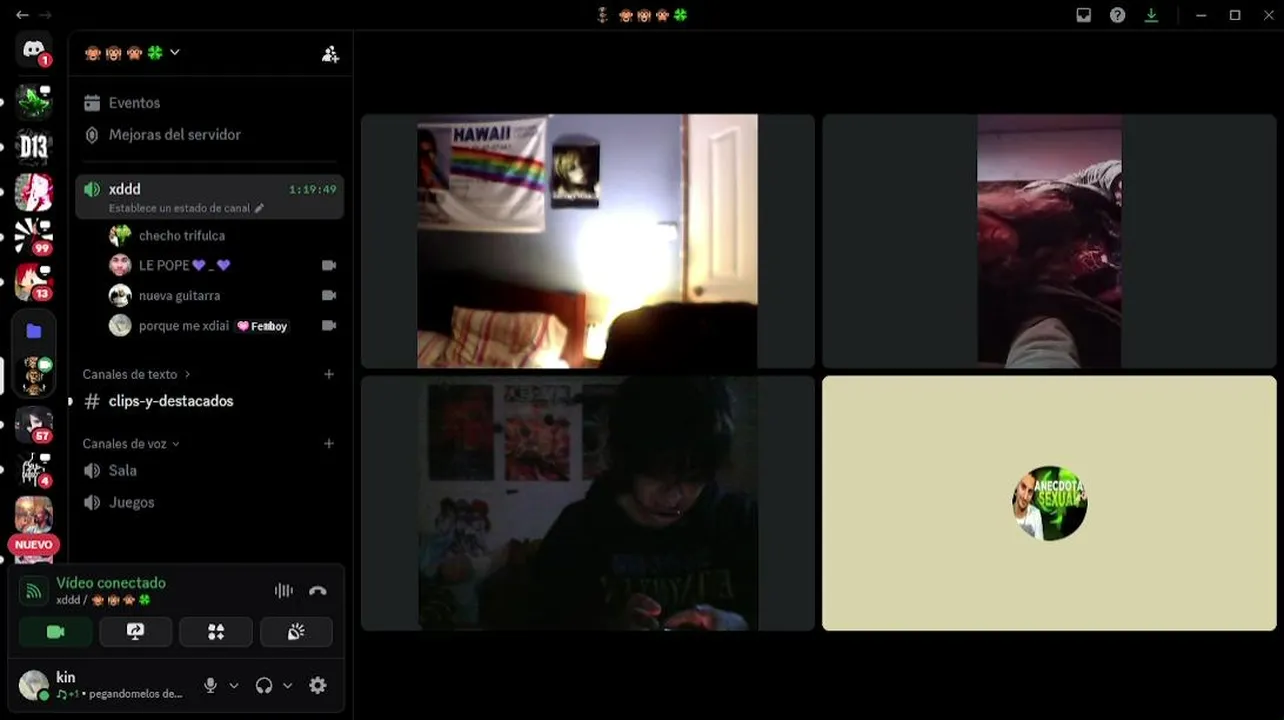Open the server name dropdown menu
Screen dimensions: 1284x720
(132, 53)
